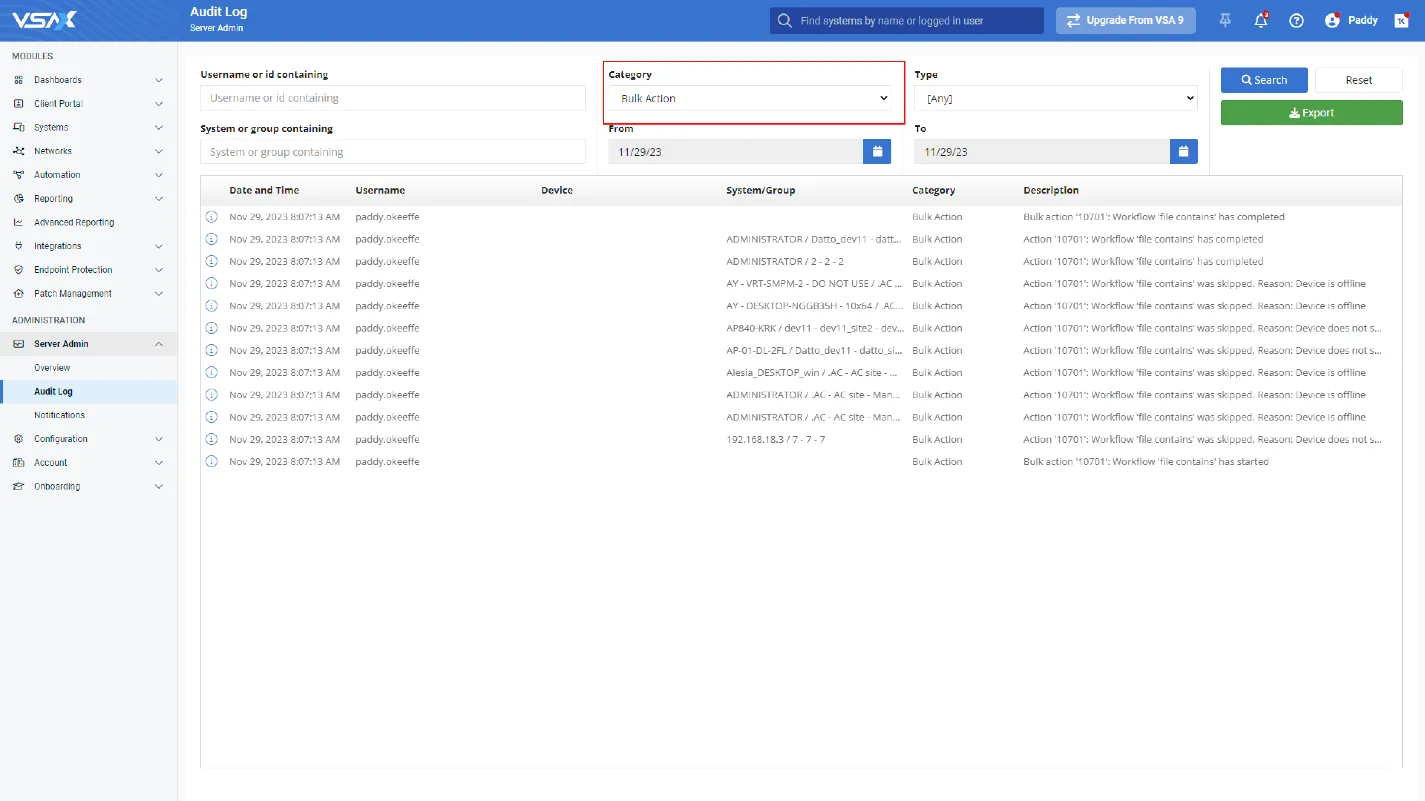Click the VSA X logo

(x=44, y=20)
